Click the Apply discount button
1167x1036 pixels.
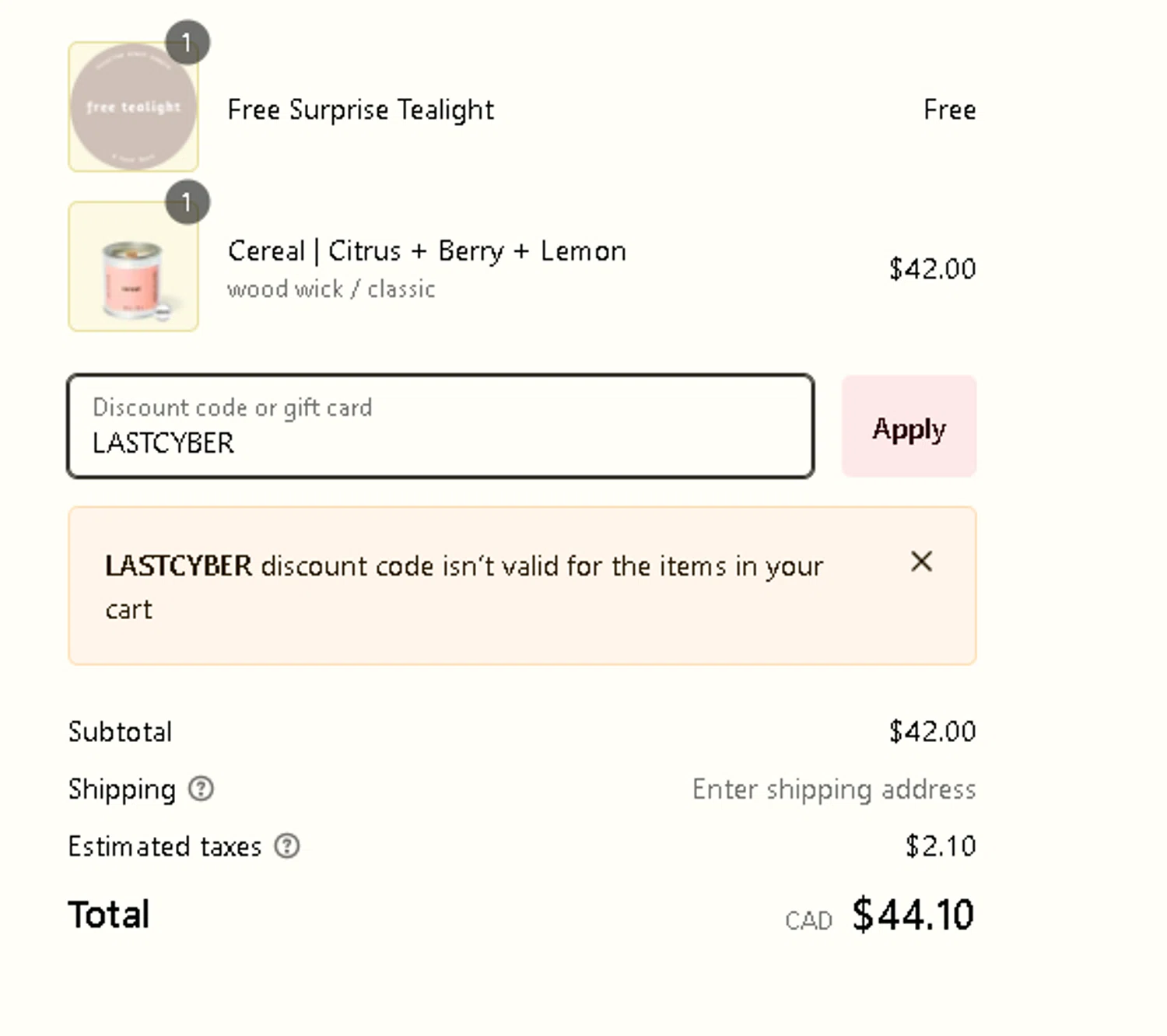[x=909, y=427]
